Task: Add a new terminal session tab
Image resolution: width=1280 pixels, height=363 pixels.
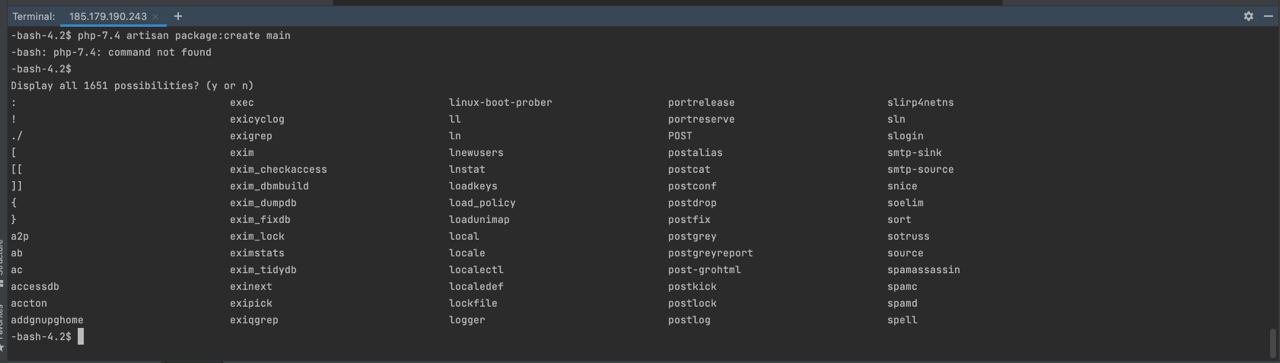Action: [x=178, y=16]
